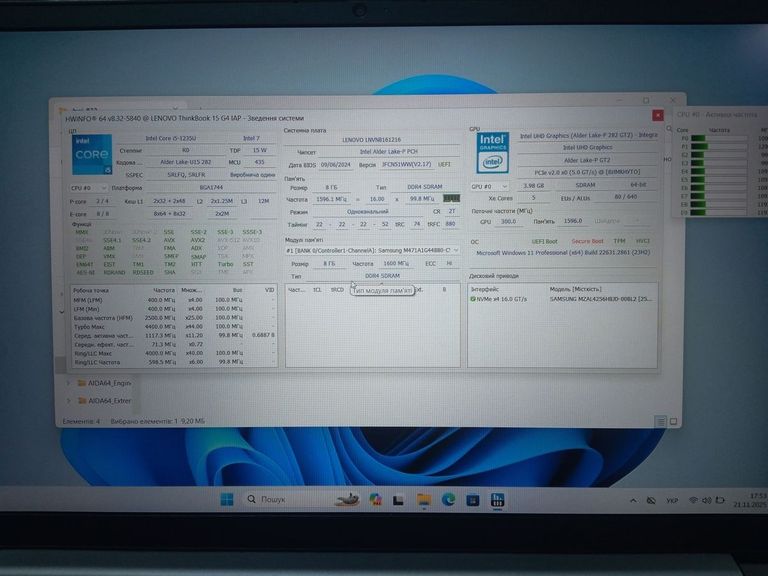Click the Intel Alder Lake-P PCH chipset field
768x576 pixels.
click(388, 152)
